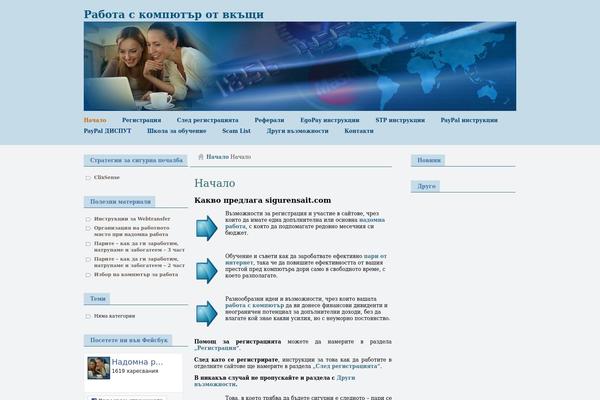Click the breadcrumb home icon
Image resolution: width=600 pixels, height=400 pixels.
tap(201, 157)
